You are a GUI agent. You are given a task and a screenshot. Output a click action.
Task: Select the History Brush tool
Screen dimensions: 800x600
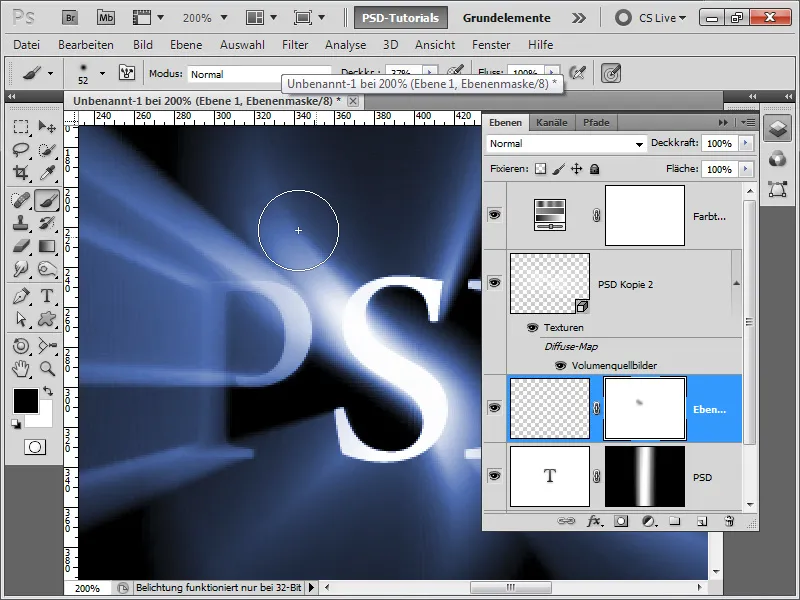(47, 223)
